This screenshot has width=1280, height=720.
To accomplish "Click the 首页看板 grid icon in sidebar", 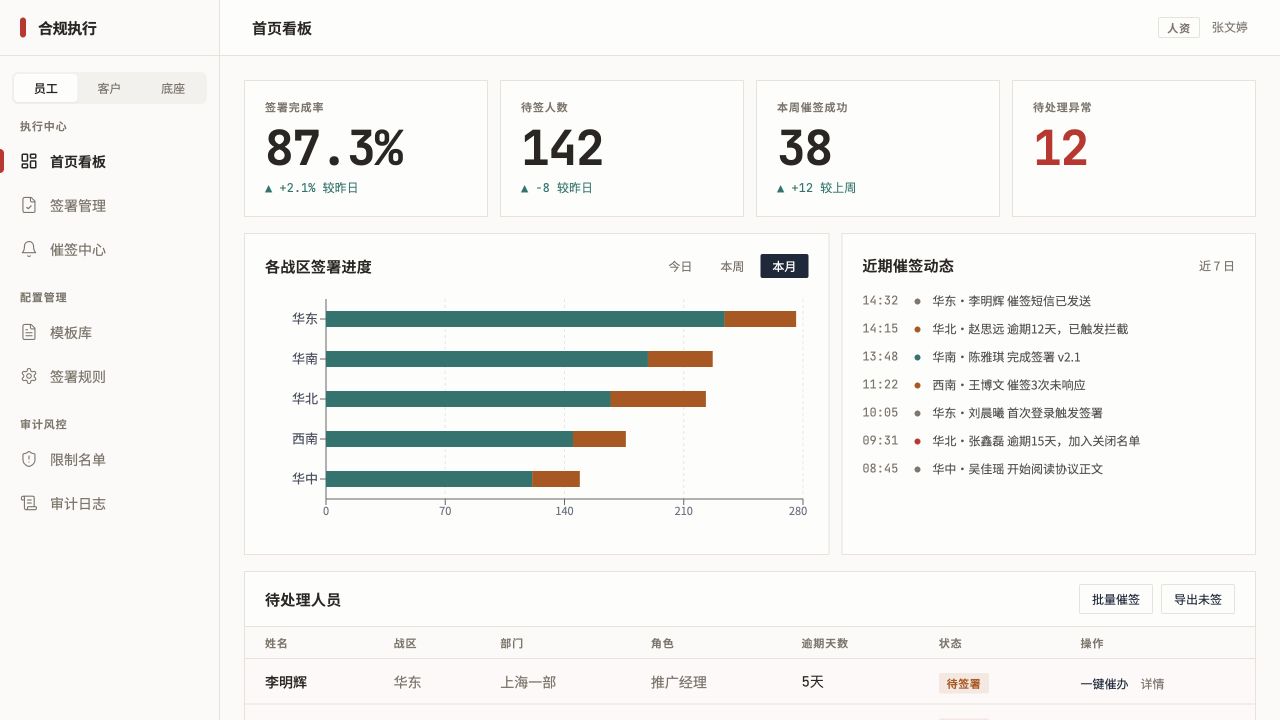I will click(x=29, y=161).
